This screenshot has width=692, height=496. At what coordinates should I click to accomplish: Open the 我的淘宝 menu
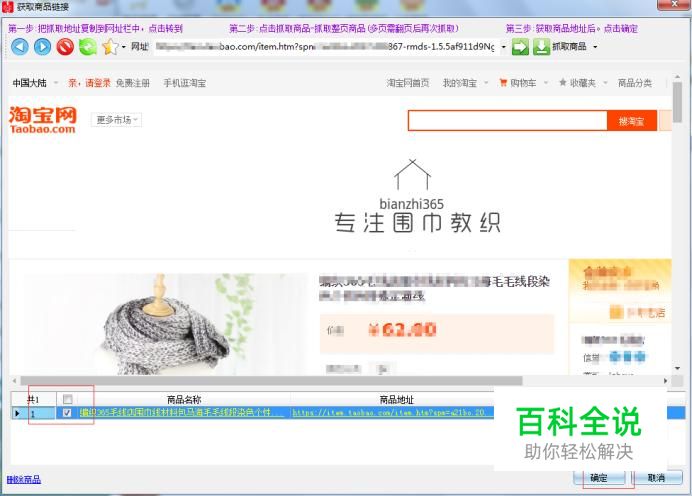point(465,83)
